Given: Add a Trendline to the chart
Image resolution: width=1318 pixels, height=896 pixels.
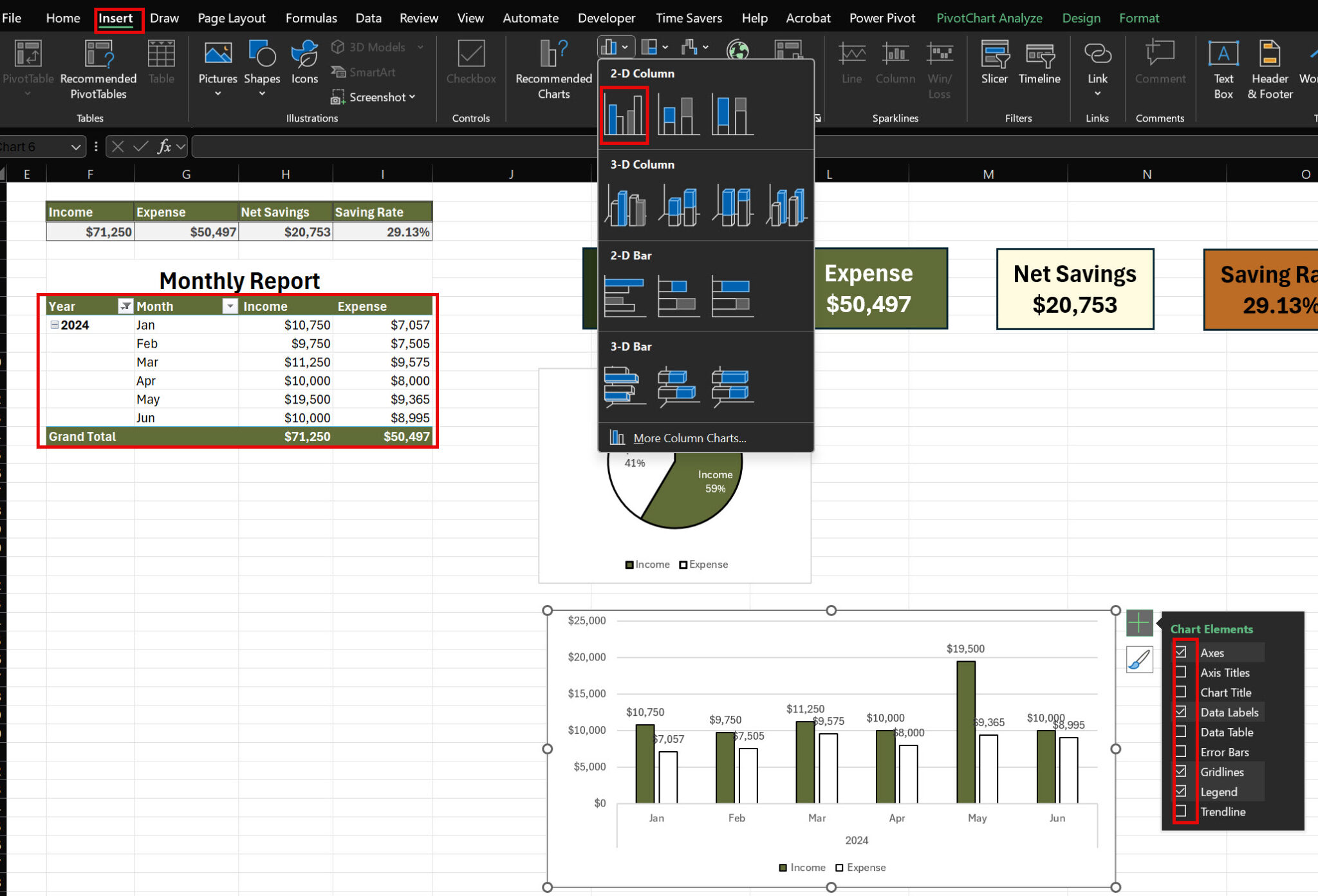Looking at the screenshot, I should (1182, 812).
